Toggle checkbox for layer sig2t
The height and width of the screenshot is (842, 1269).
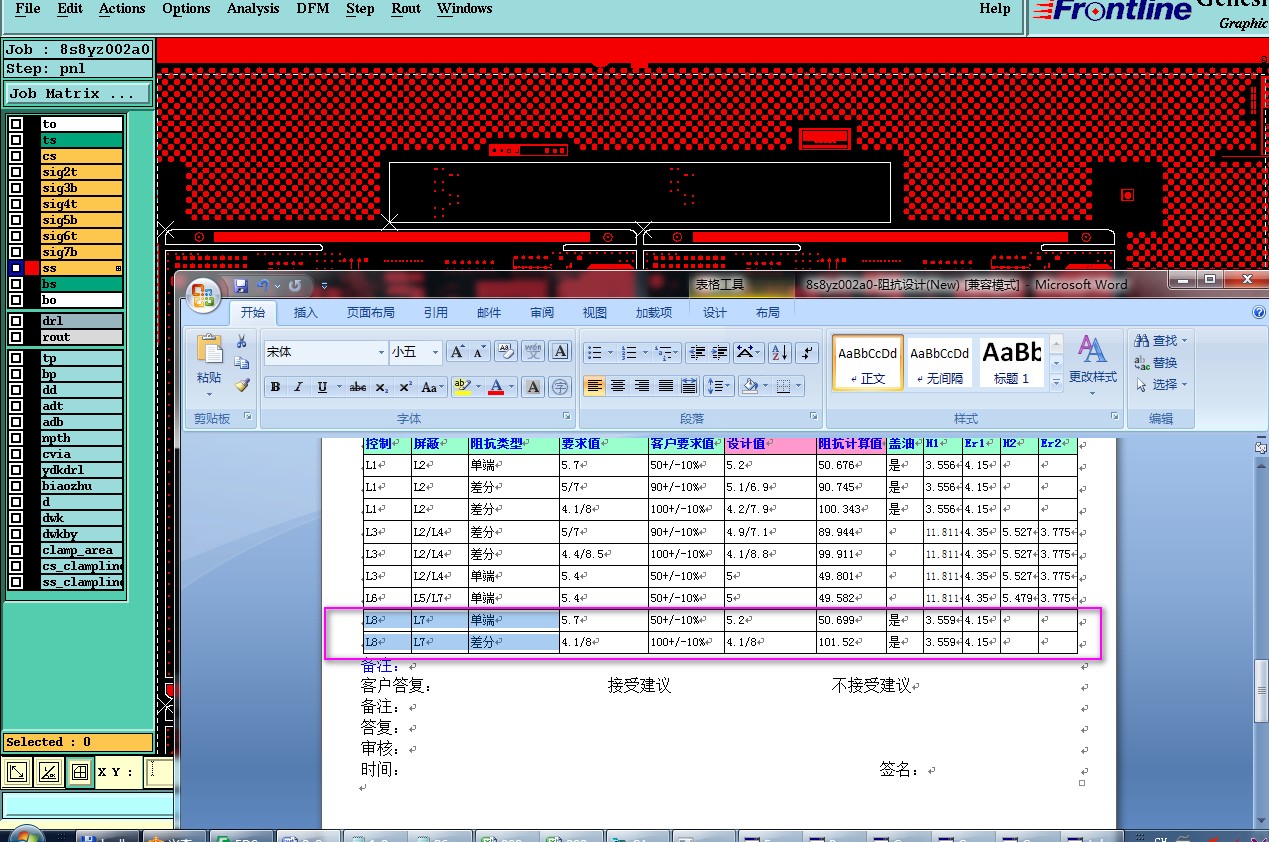(x=16, y=172)
